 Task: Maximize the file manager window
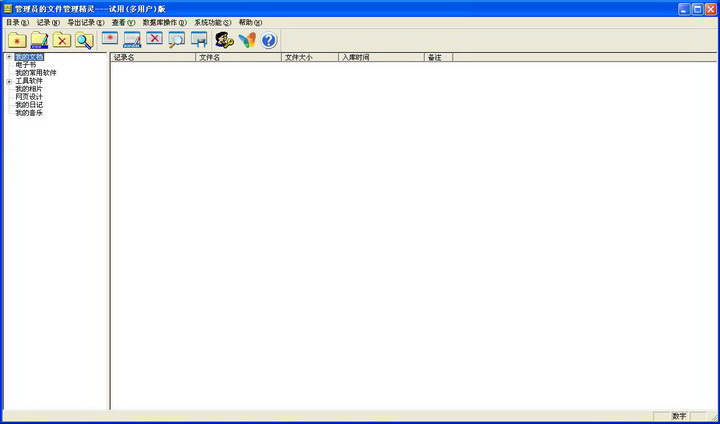pos(698,9)
